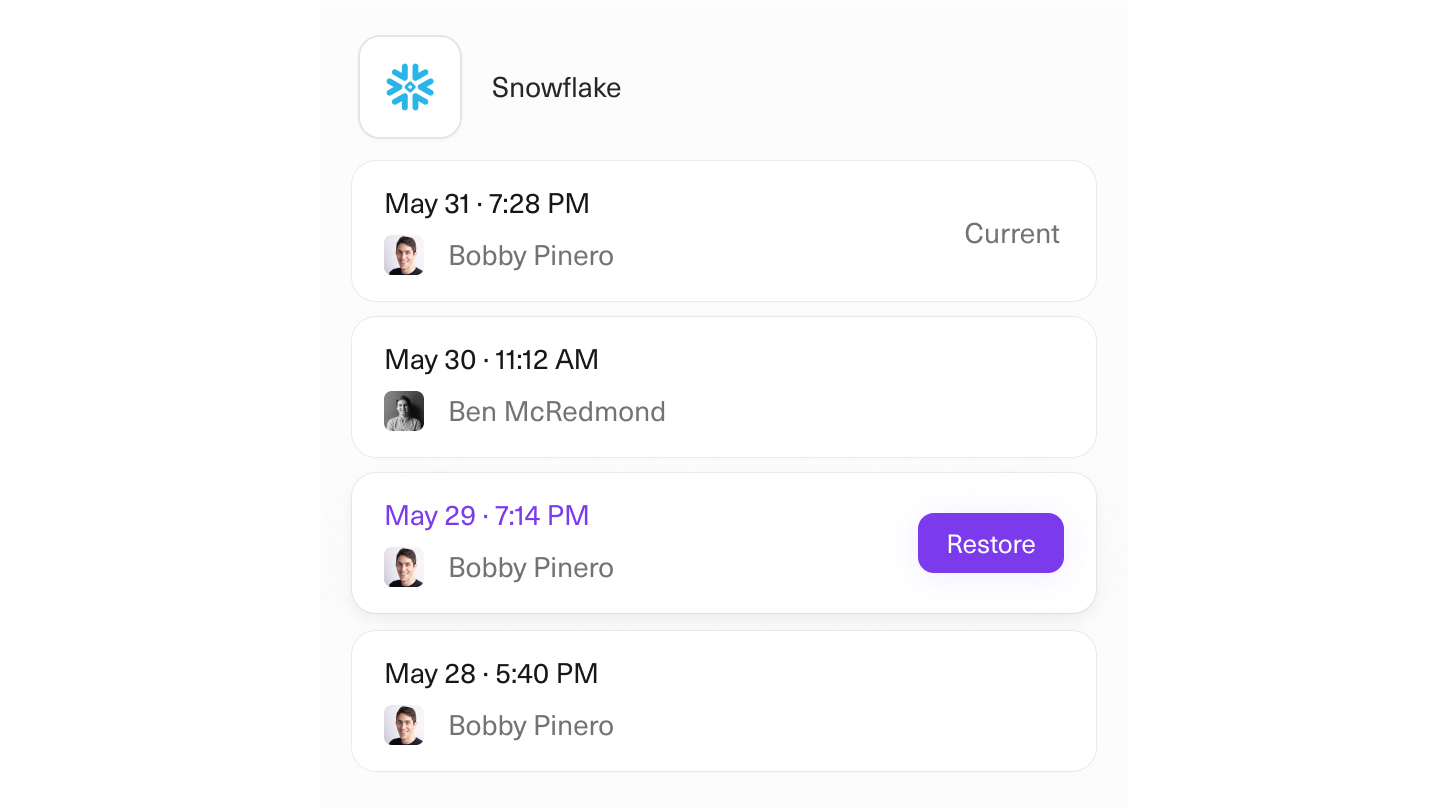Select the May 28 5:40 PM version
Viewport: 1440px width, 810px height.
(x=491, y=674)
